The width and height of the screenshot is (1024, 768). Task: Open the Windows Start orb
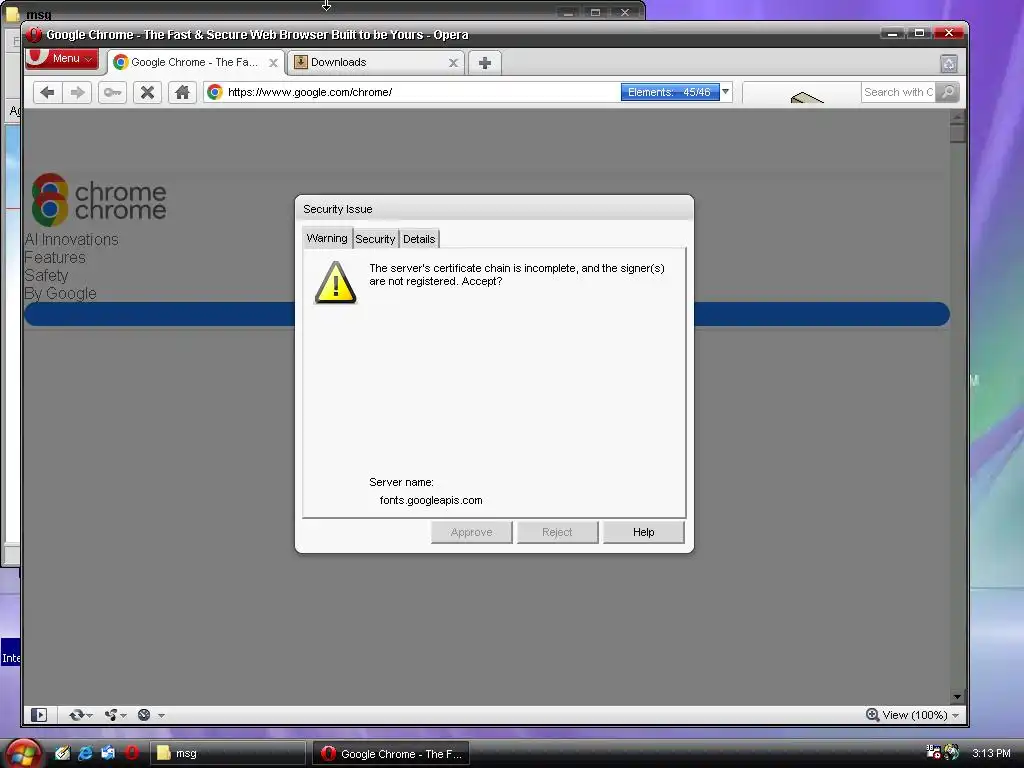click(x=24, y=754)
